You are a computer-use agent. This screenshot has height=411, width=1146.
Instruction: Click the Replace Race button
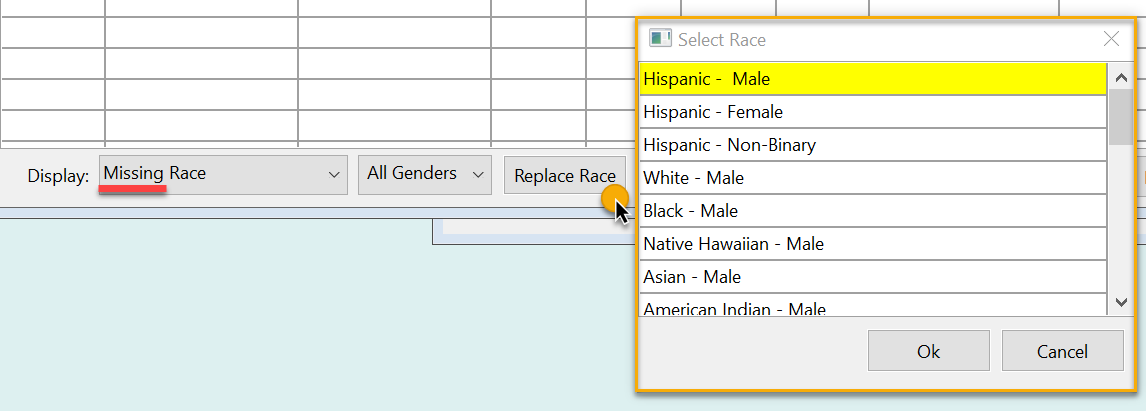565,176
